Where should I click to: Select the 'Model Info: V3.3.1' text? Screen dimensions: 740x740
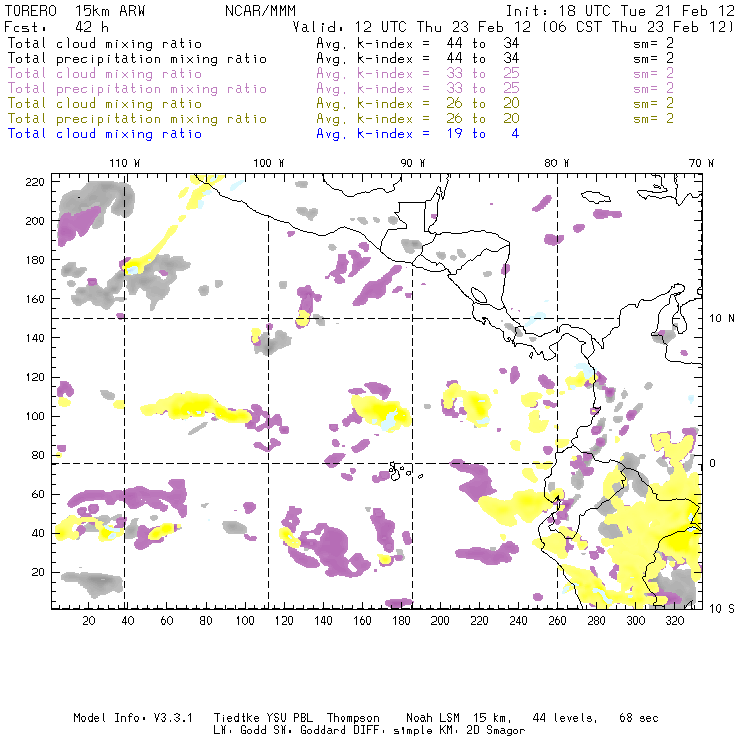click(133, 718)
